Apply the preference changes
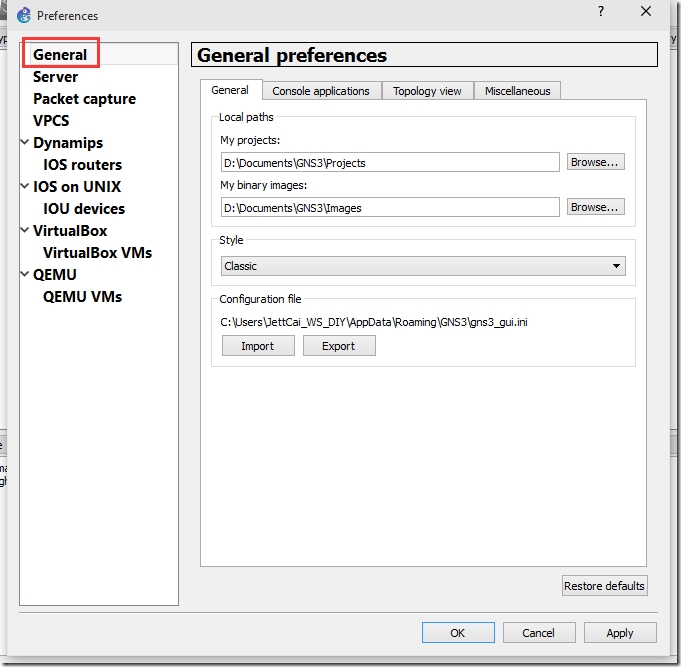The image size is (681, 667). [x=620, y=633]
